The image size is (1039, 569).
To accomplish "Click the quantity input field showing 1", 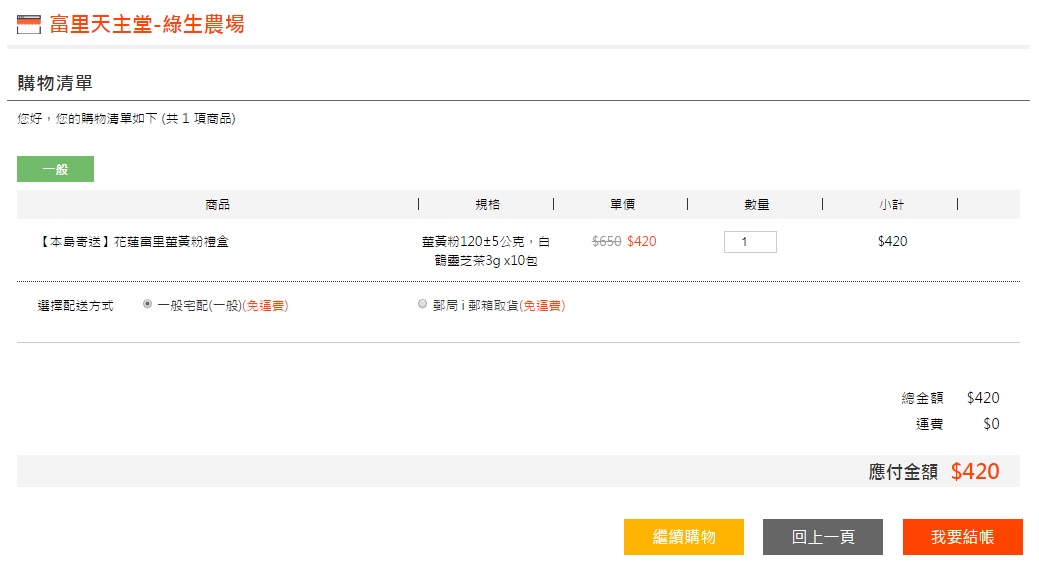I will click(750, 242).
